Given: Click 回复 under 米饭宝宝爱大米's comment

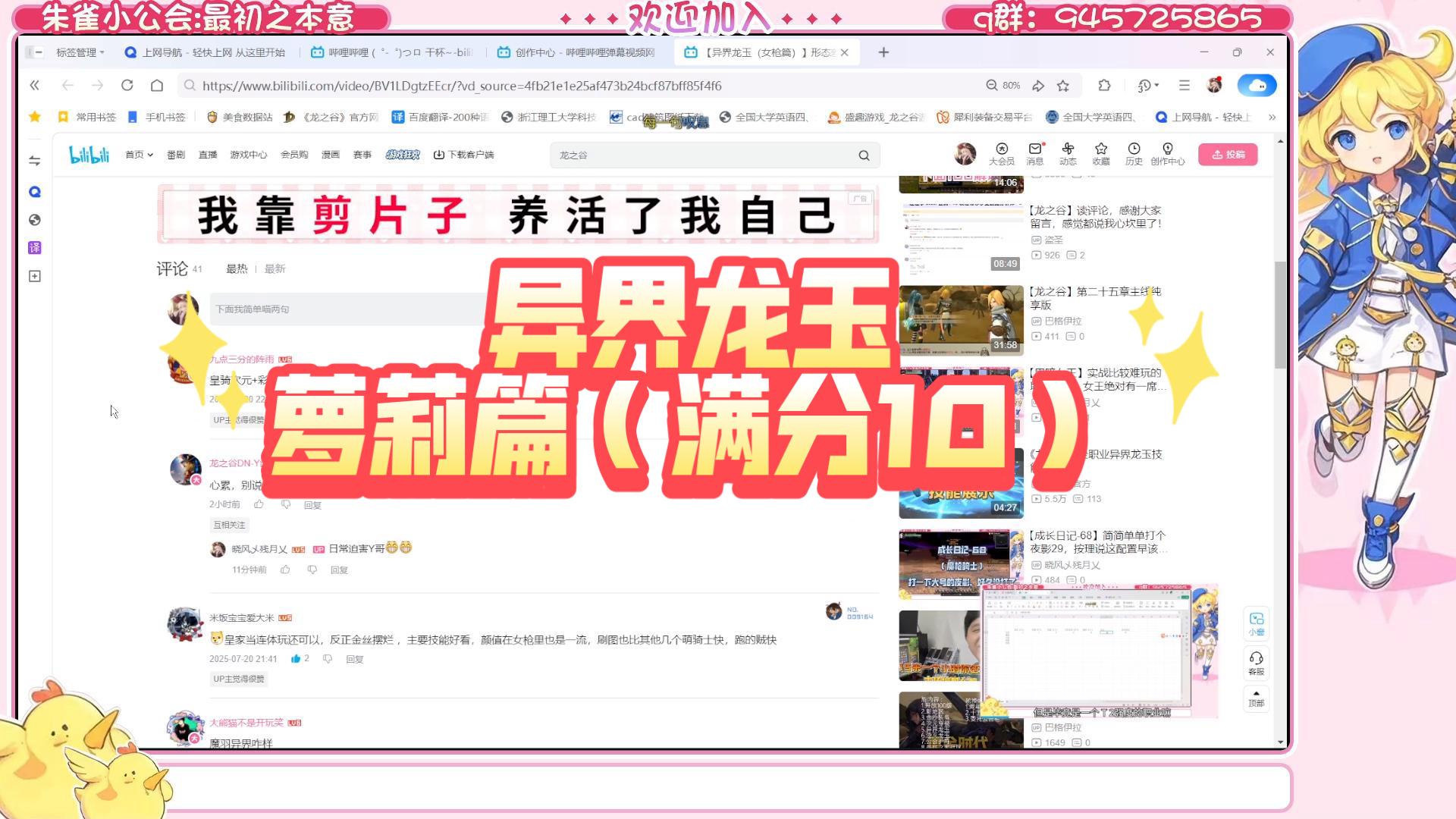Looking at the screenshot, I should [x=355, y=660].
